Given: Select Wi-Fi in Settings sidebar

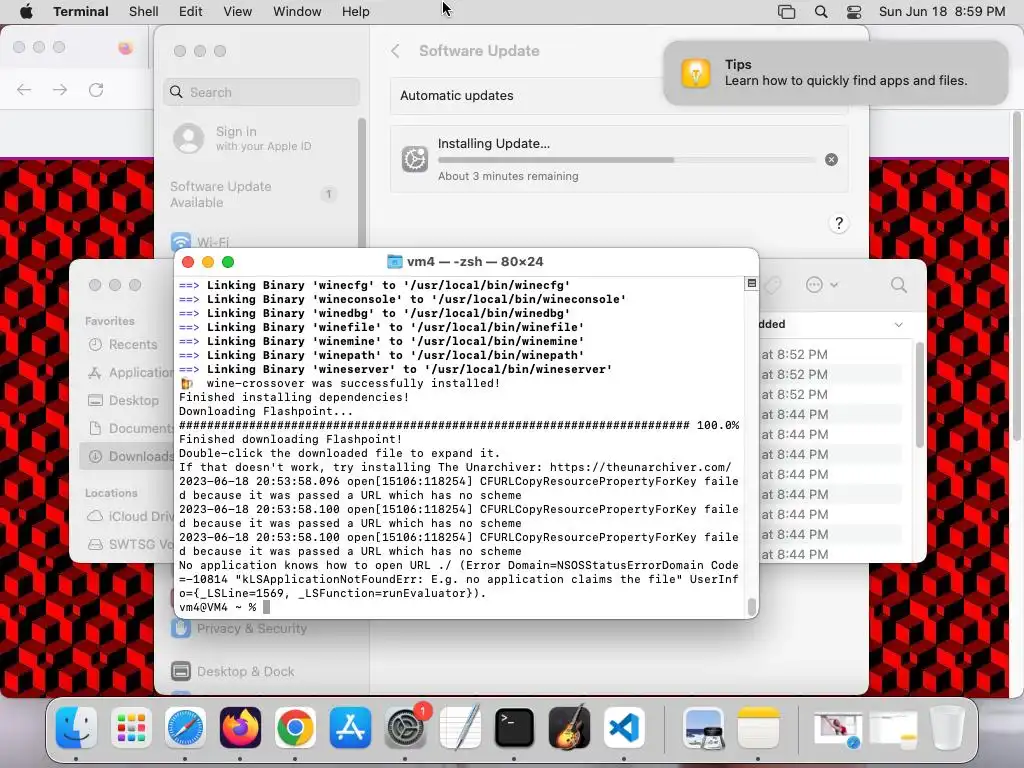Looking at the screenshot, I should pyautogui.click(x=200, y=241).
